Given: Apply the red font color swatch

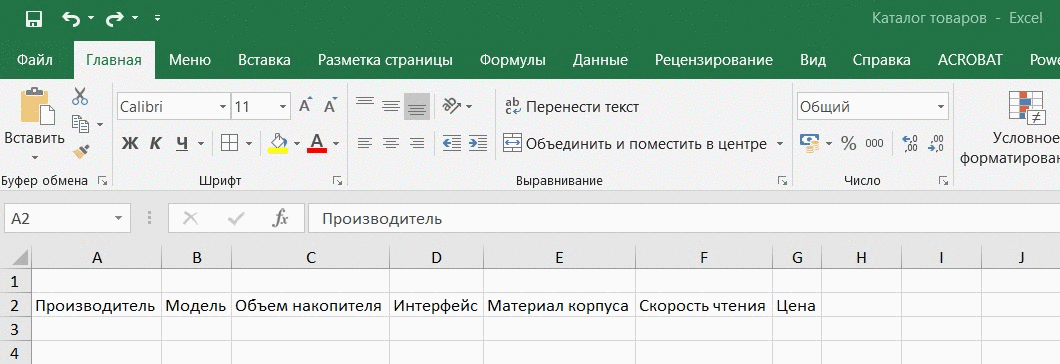Looking at the screenshot, I should tap(317, 143).
